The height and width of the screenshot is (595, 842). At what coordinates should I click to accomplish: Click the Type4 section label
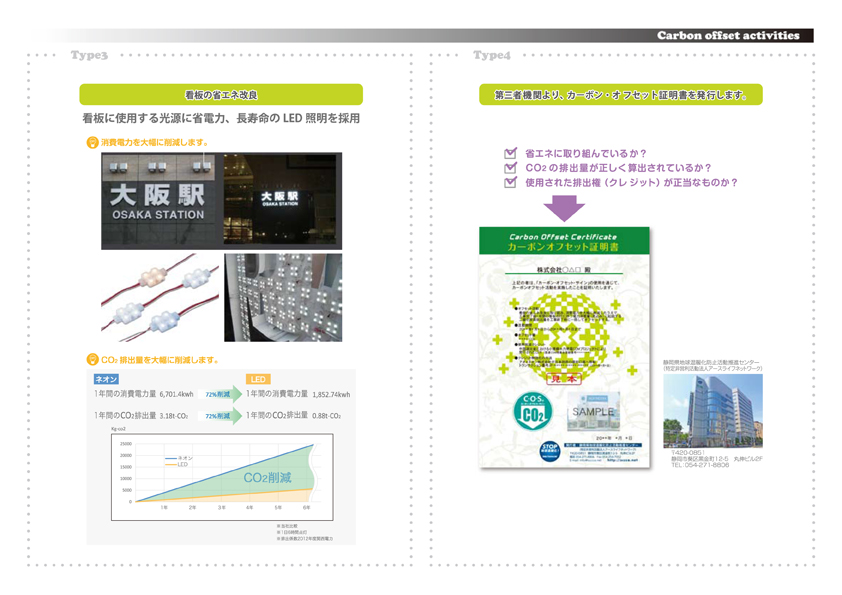tap(492, 55)
